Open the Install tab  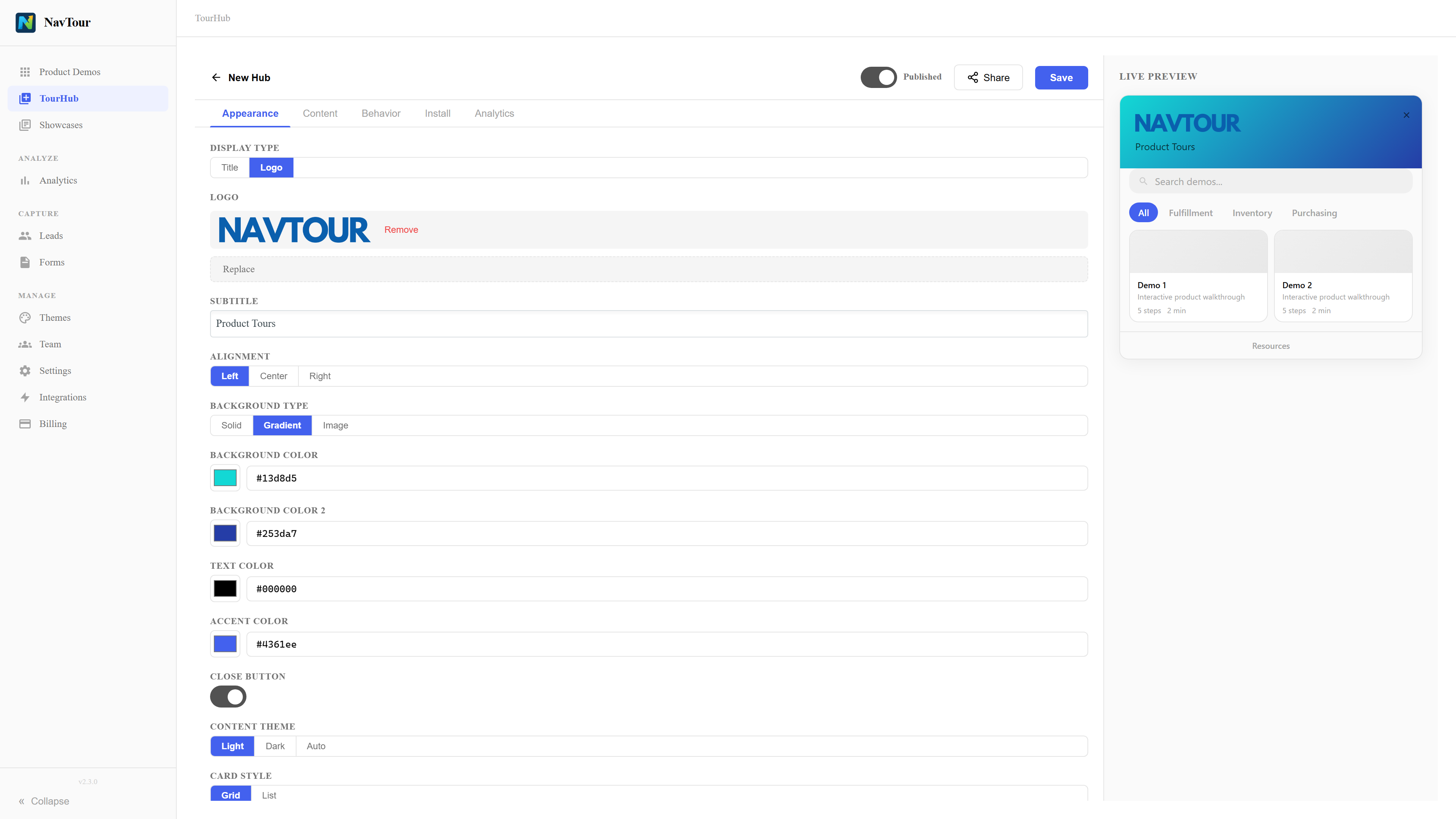tap(438, 113)
